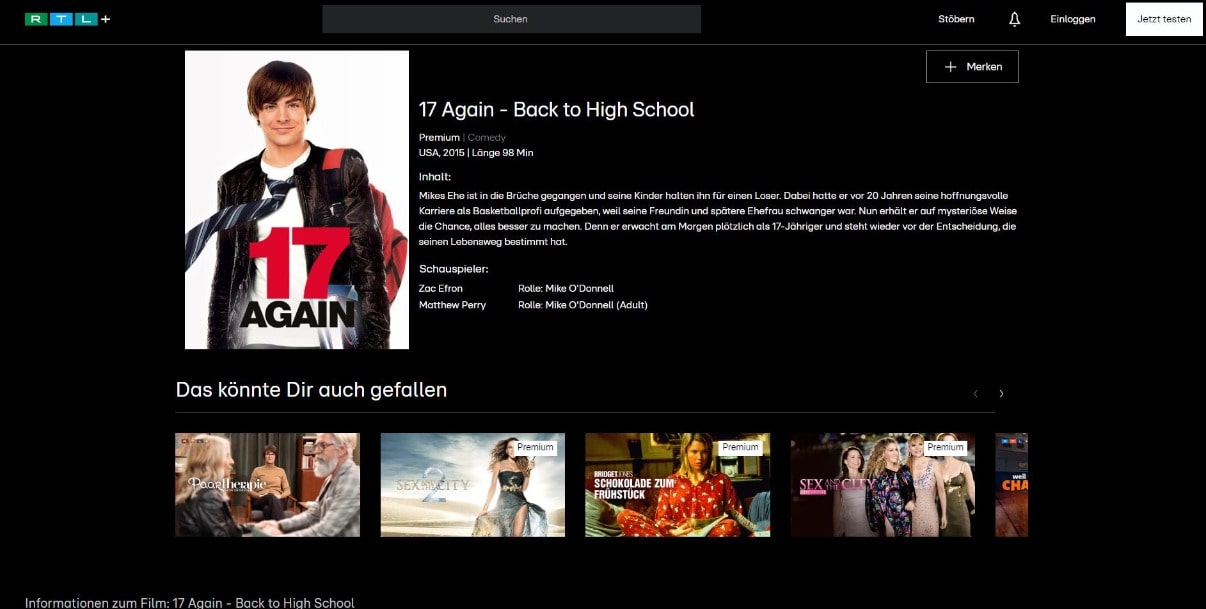The image size is (1206, 609).
Task: Open the RTL+ logo home link
Action: coord(67,19)
